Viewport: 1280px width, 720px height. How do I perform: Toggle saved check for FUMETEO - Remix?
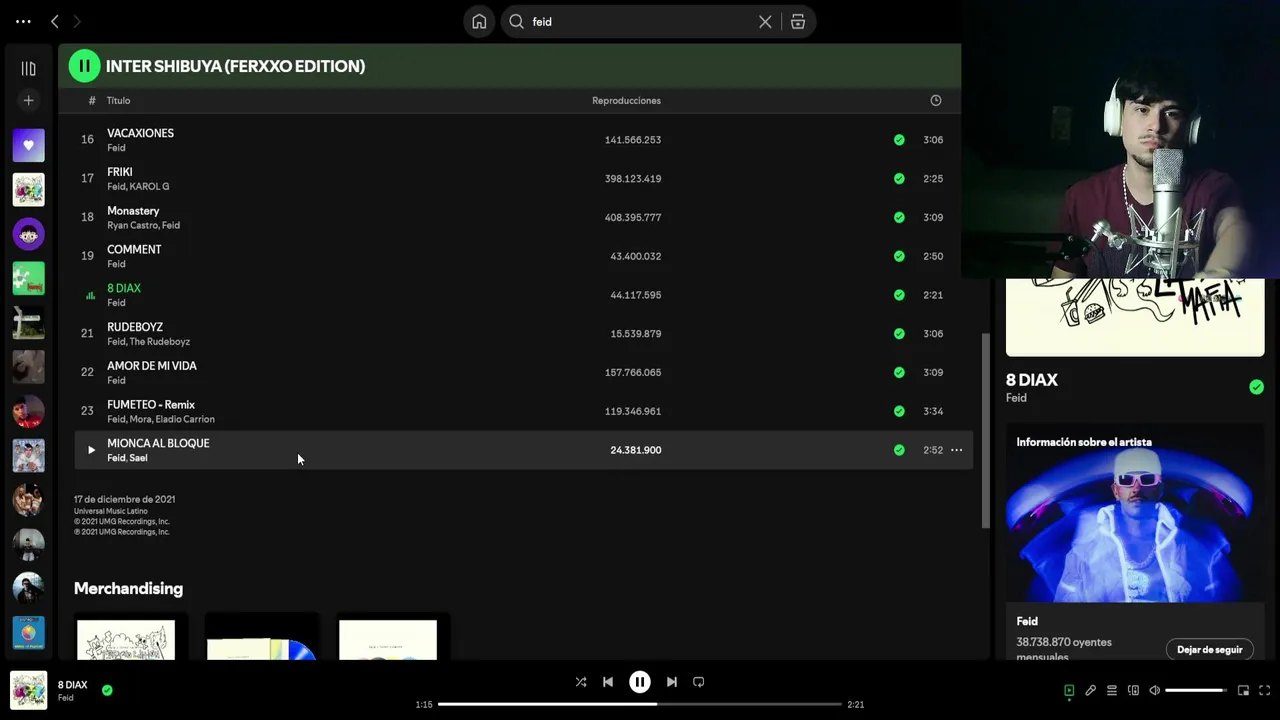click(x=899, y=411)
